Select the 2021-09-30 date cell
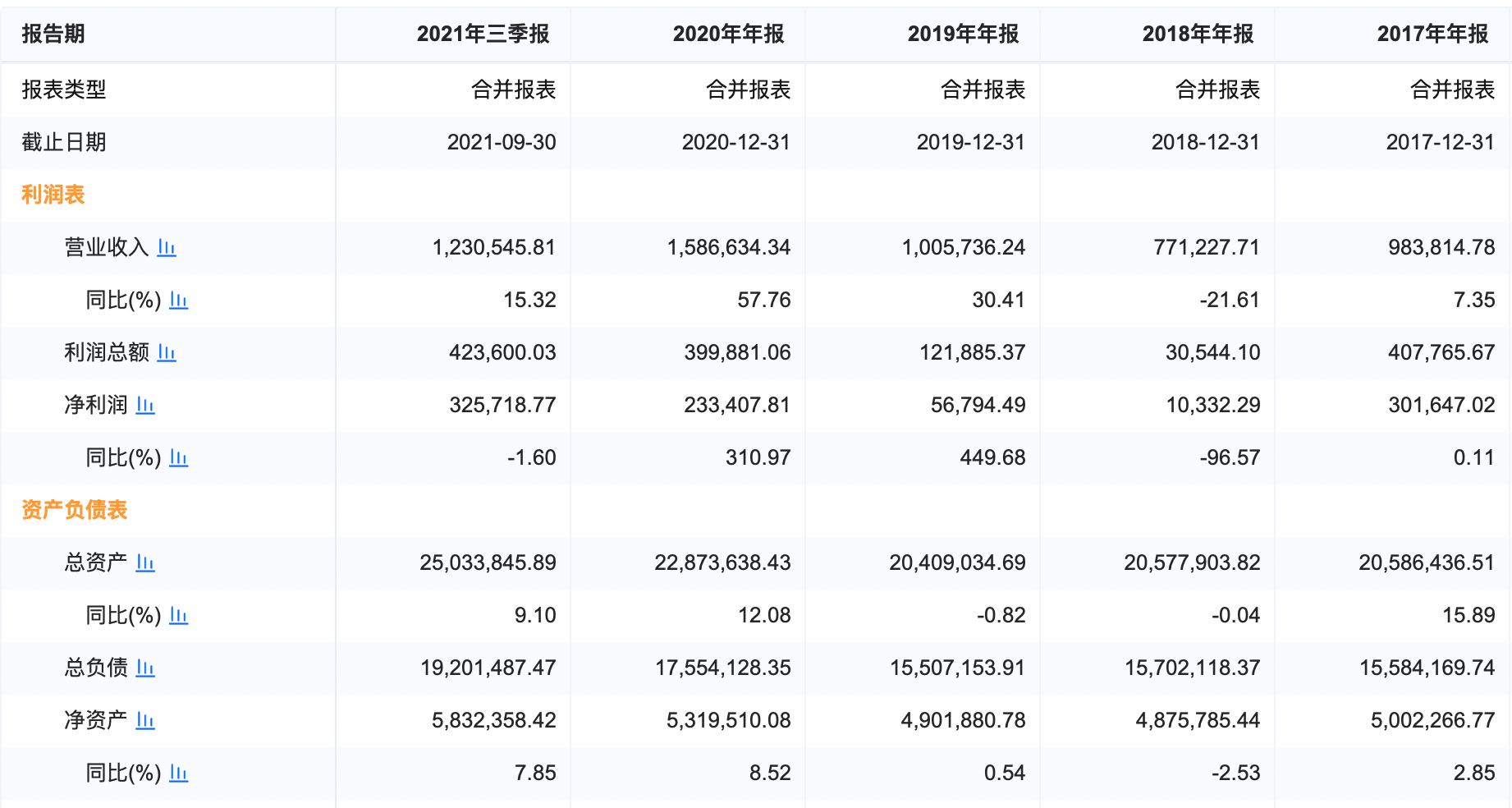 click(502, 142)
